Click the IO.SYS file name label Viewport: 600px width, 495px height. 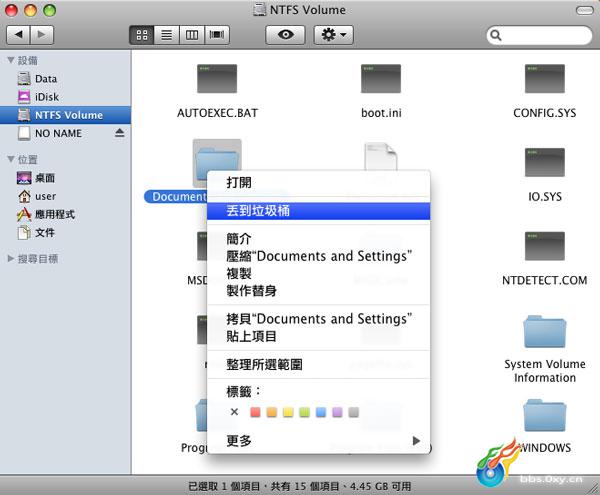pyautogui.click(x=545, y=197)
